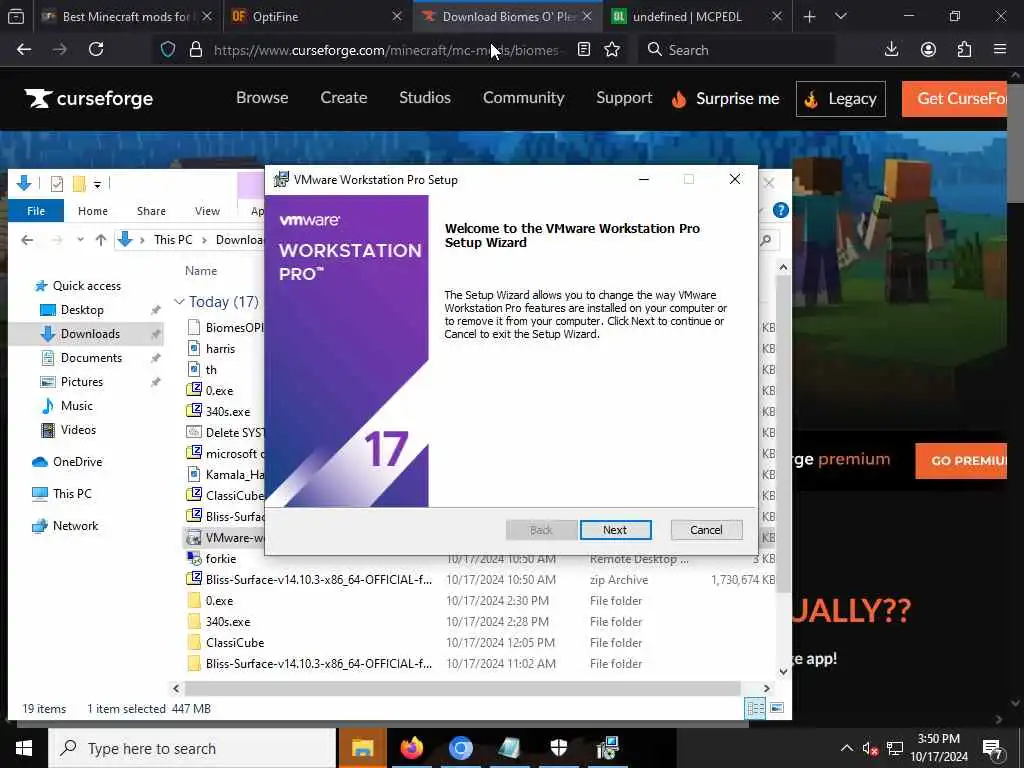Click the CurseForge URL address bar

pyautogui.click(x=385, y=50)
